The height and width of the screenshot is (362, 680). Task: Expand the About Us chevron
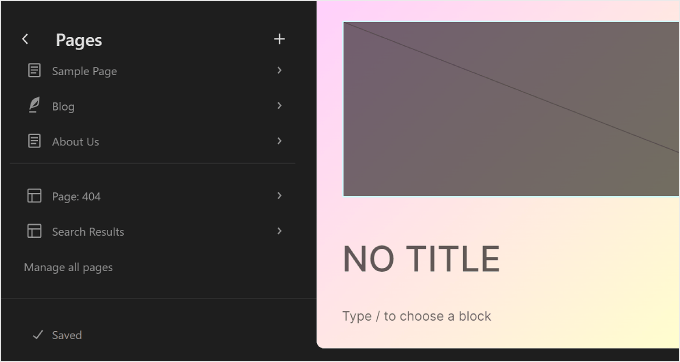[280, 141]
